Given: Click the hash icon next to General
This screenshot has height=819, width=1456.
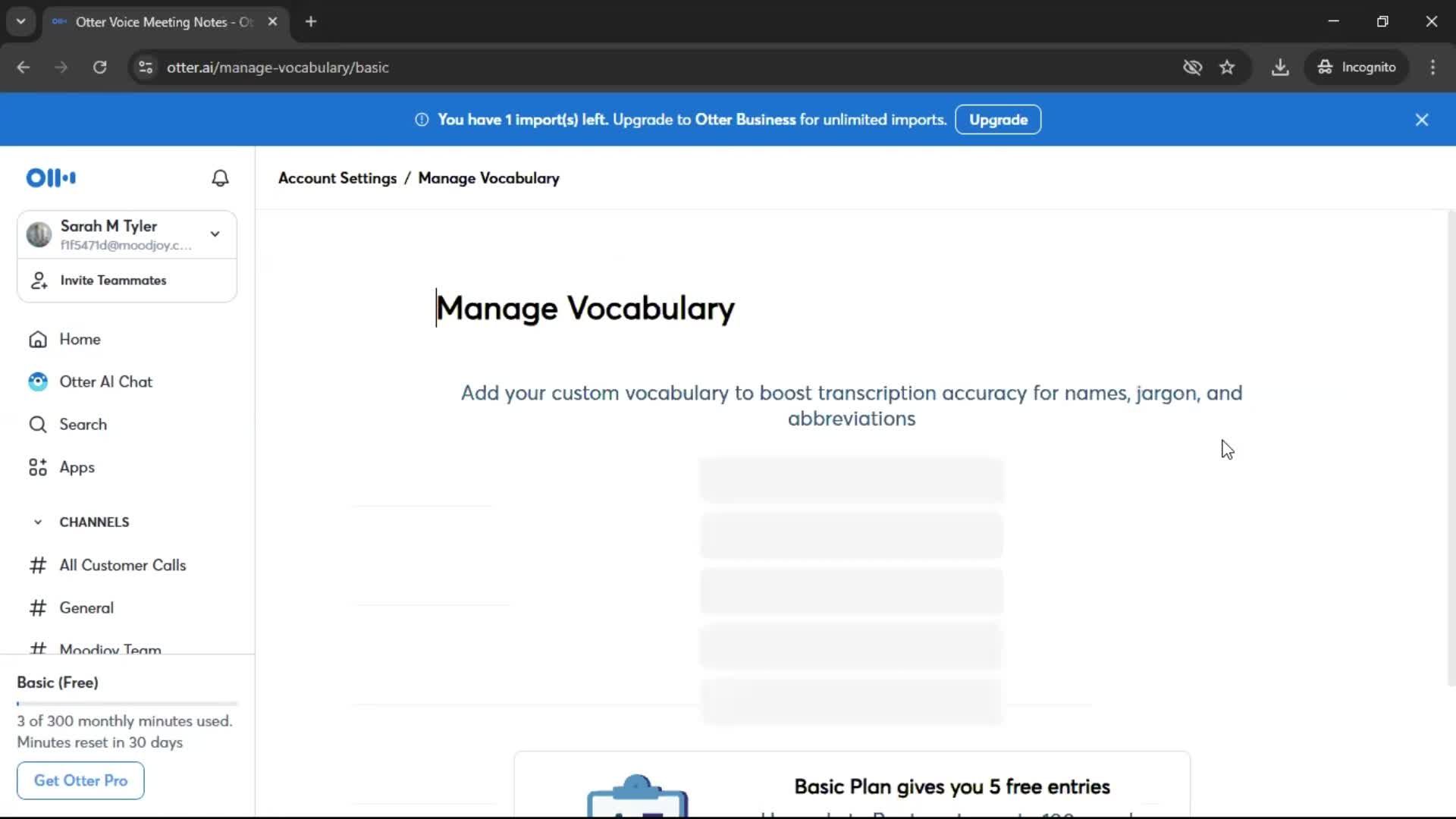Looking at the screenshot, I should click(x=38, y=607).
